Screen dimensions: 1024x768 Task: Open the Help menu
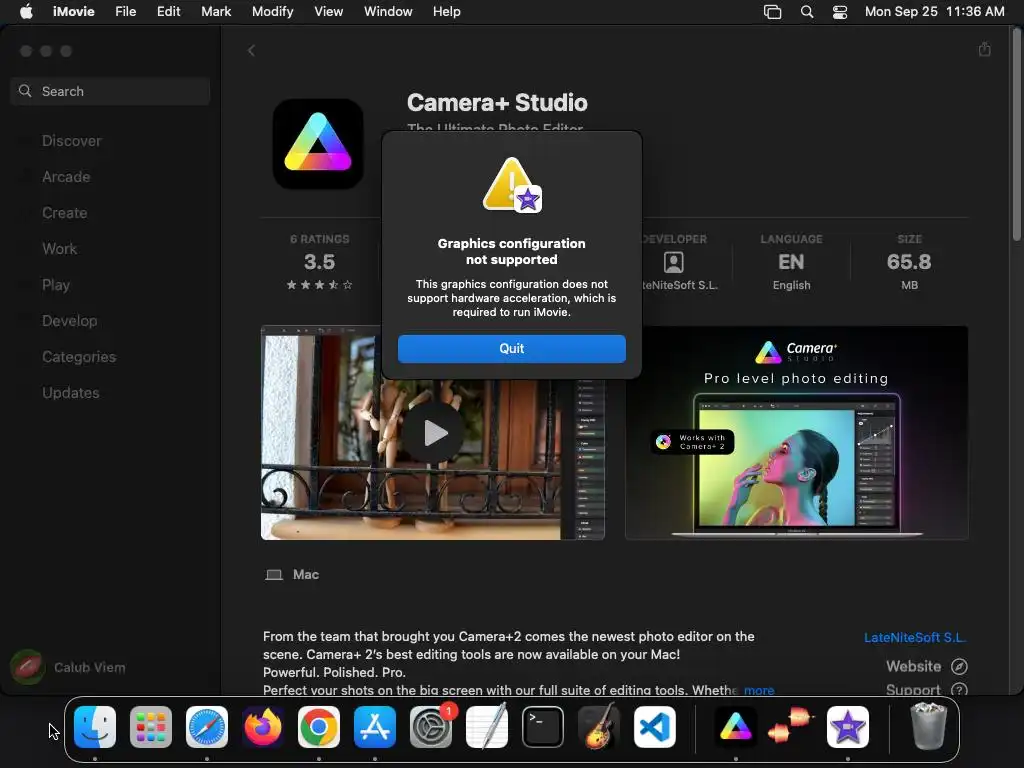pyautogui.click(x=447, y=12)
